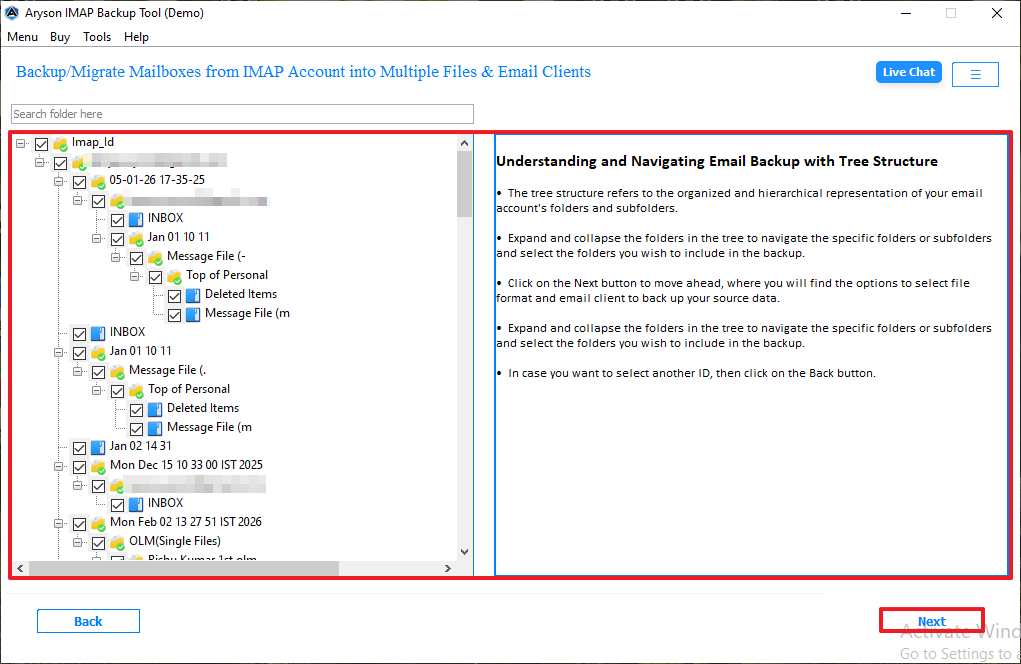
Task: Click Top of Personal folder icon under Message File (-
Action: pos(174,277)
